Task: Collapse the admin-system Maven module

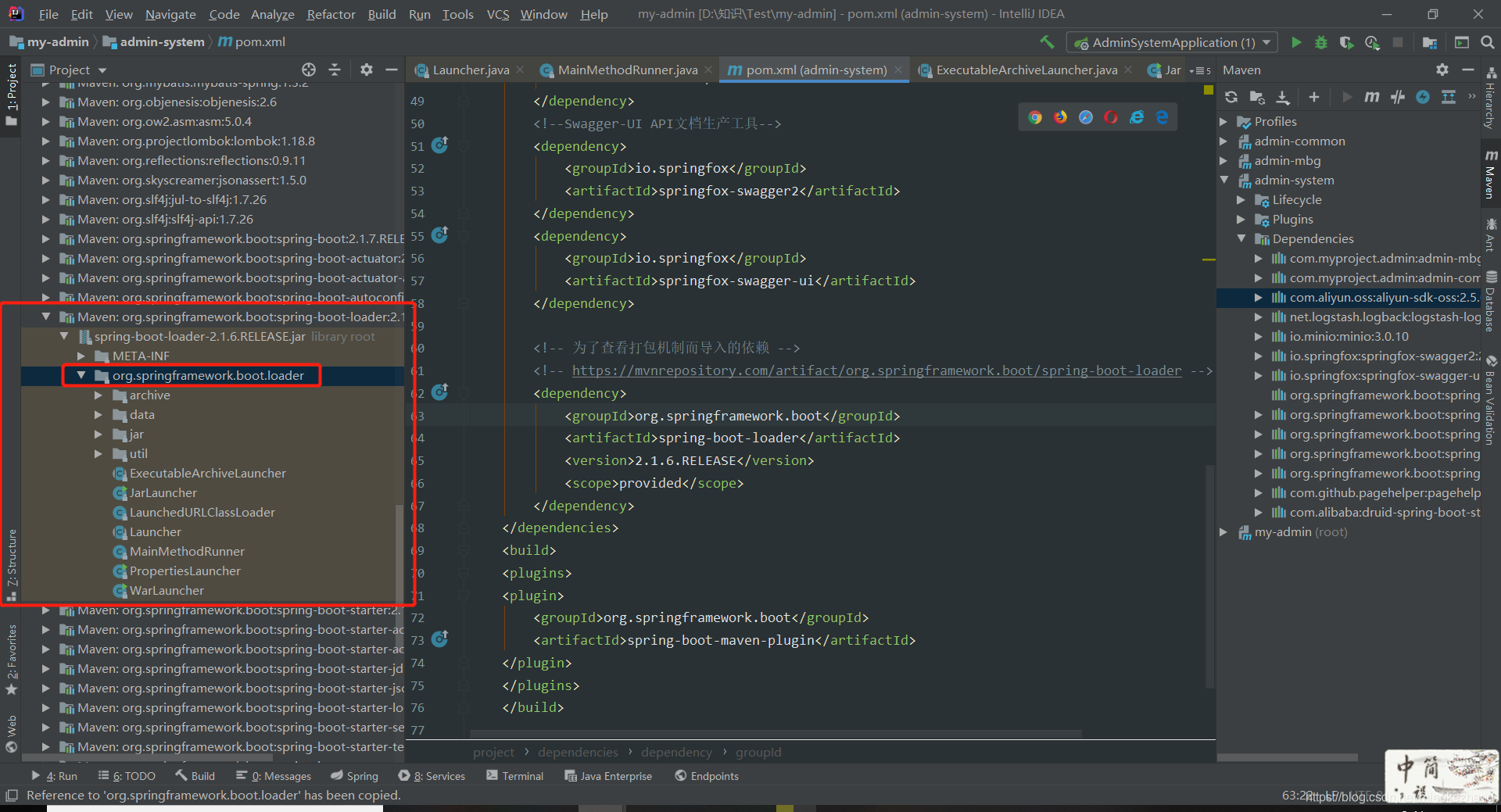Action: coord(1224,181)
